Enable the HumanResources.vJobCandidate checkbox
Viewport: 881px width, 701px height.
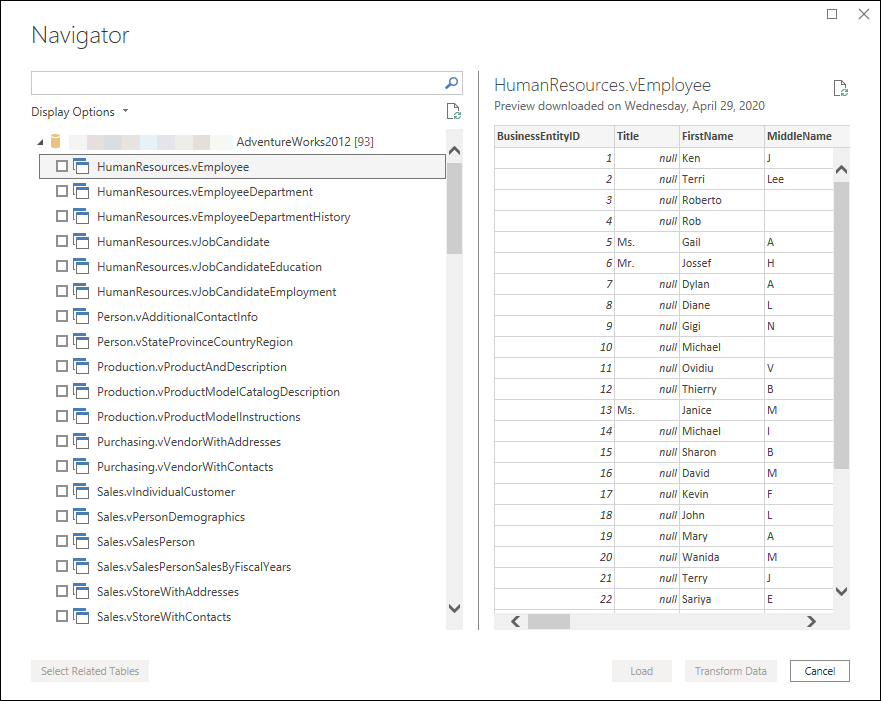click(62, 241)
